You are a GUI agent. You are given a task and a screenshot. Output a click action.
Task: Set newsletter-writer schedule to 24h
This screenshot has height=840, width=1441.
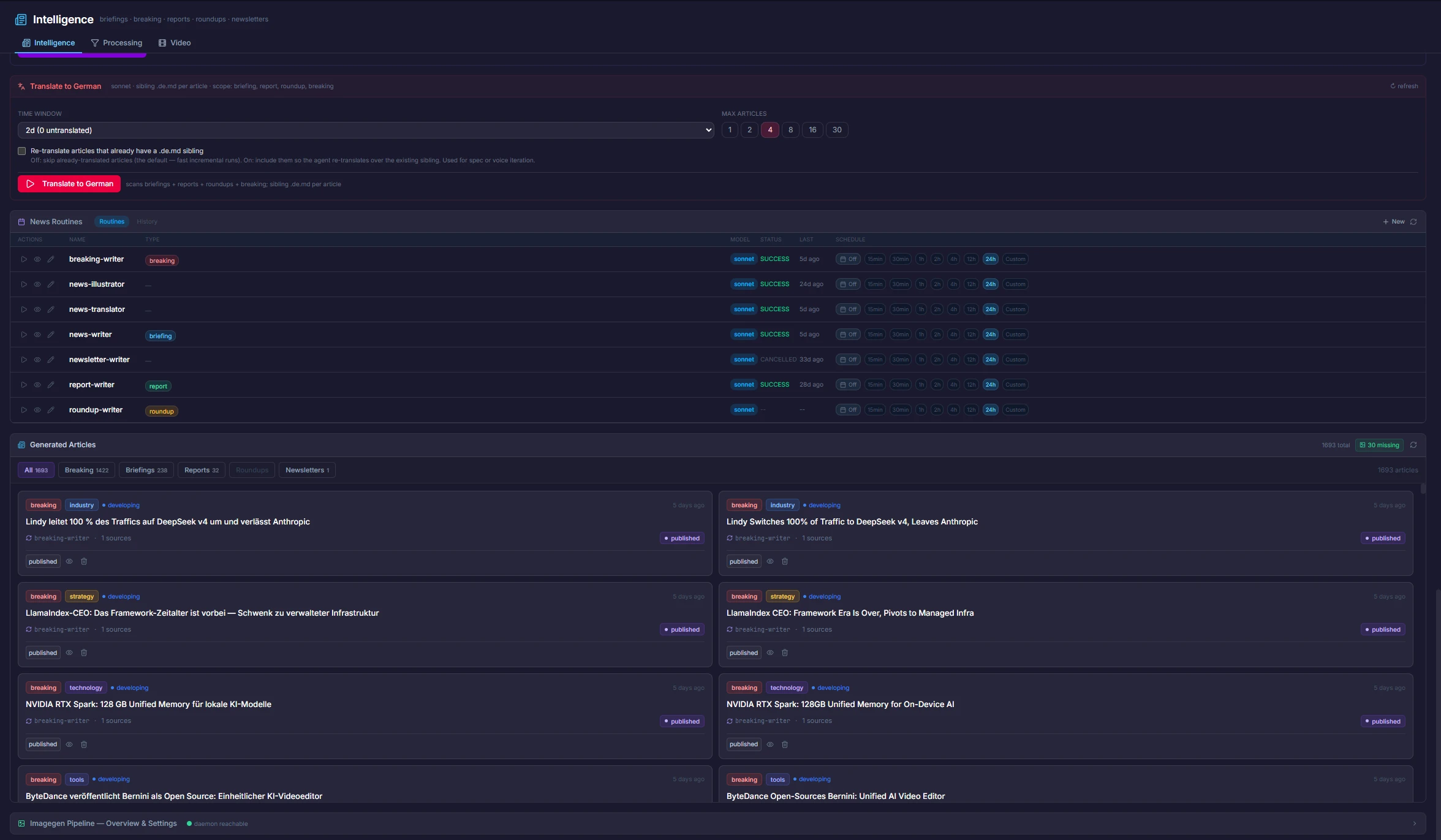(x=991, y=360)
